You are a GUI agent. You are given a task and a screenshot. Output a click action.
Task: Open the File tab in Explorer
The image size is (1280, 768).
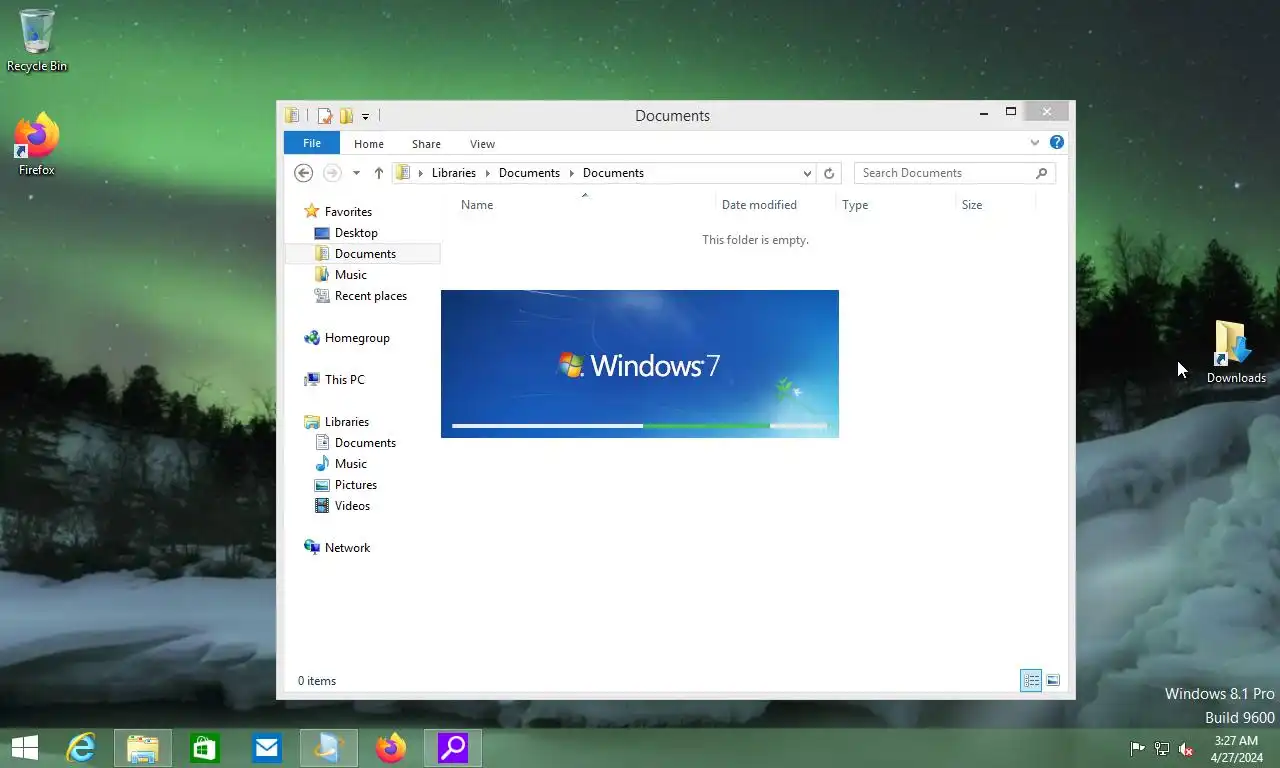(312, 143)
